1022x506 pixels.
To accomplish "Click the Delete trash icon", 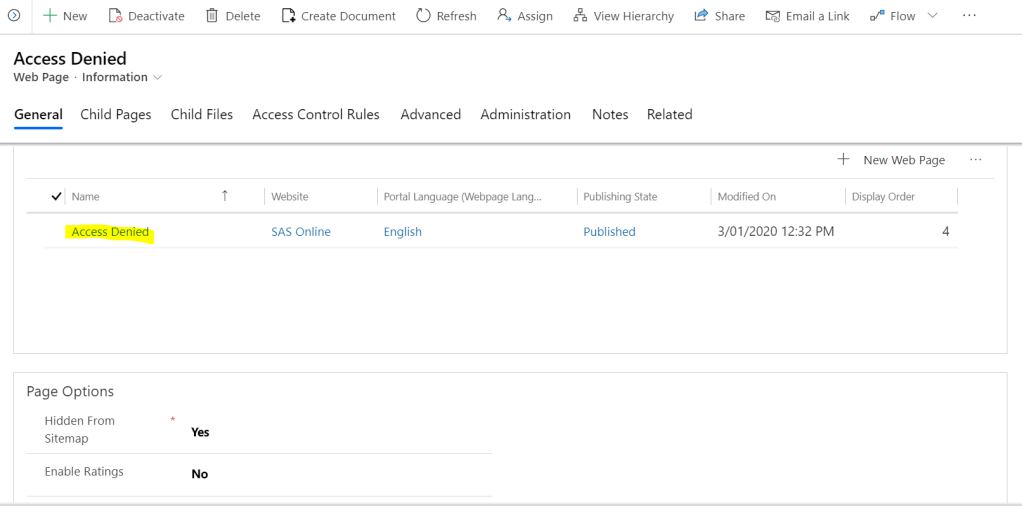I will [x=212, y=16].
